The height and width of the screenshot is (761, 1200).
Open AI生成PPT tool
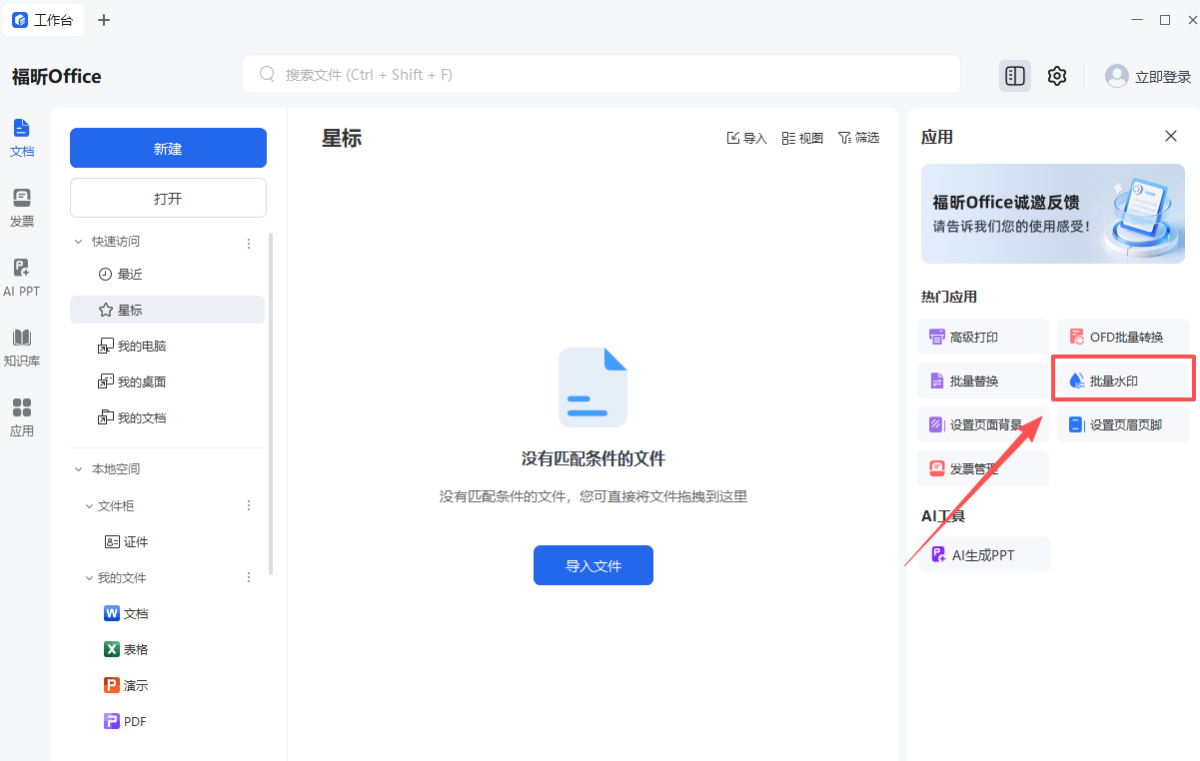985,554
